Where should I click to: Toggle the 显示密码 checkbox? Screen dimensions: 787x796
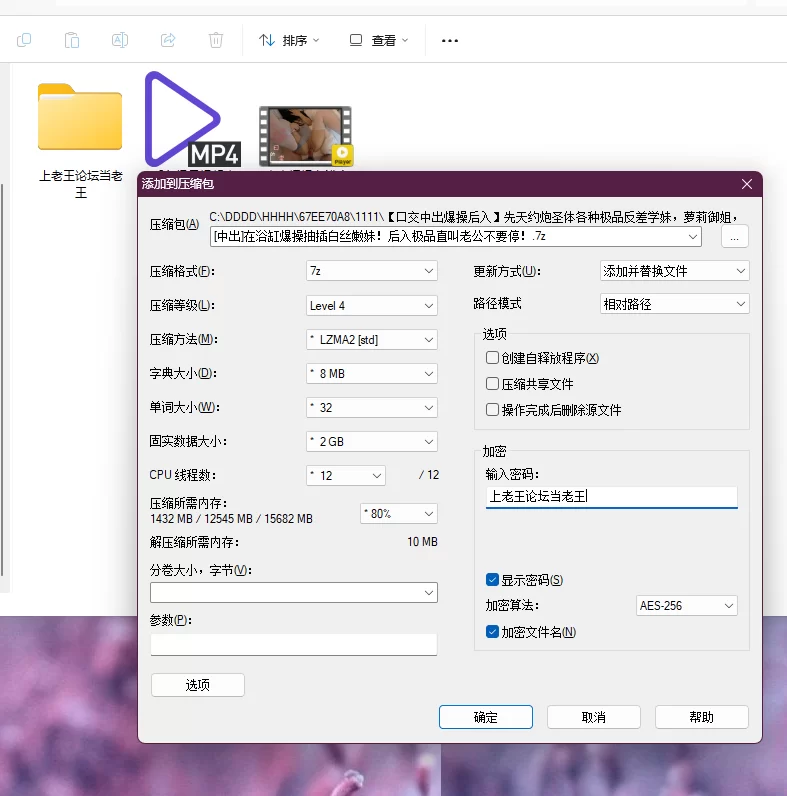click(x=492, y=580)
